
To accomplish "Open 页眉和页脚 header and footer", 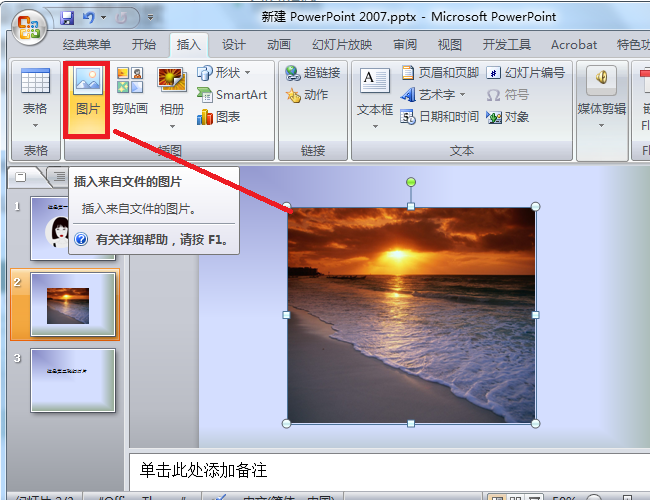I will [x=440, y=73].
